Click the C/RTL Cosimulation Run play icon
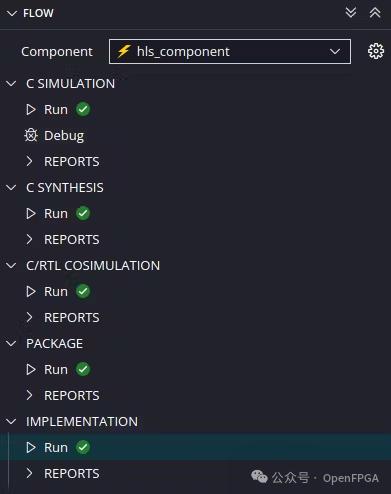 (31, 291)
